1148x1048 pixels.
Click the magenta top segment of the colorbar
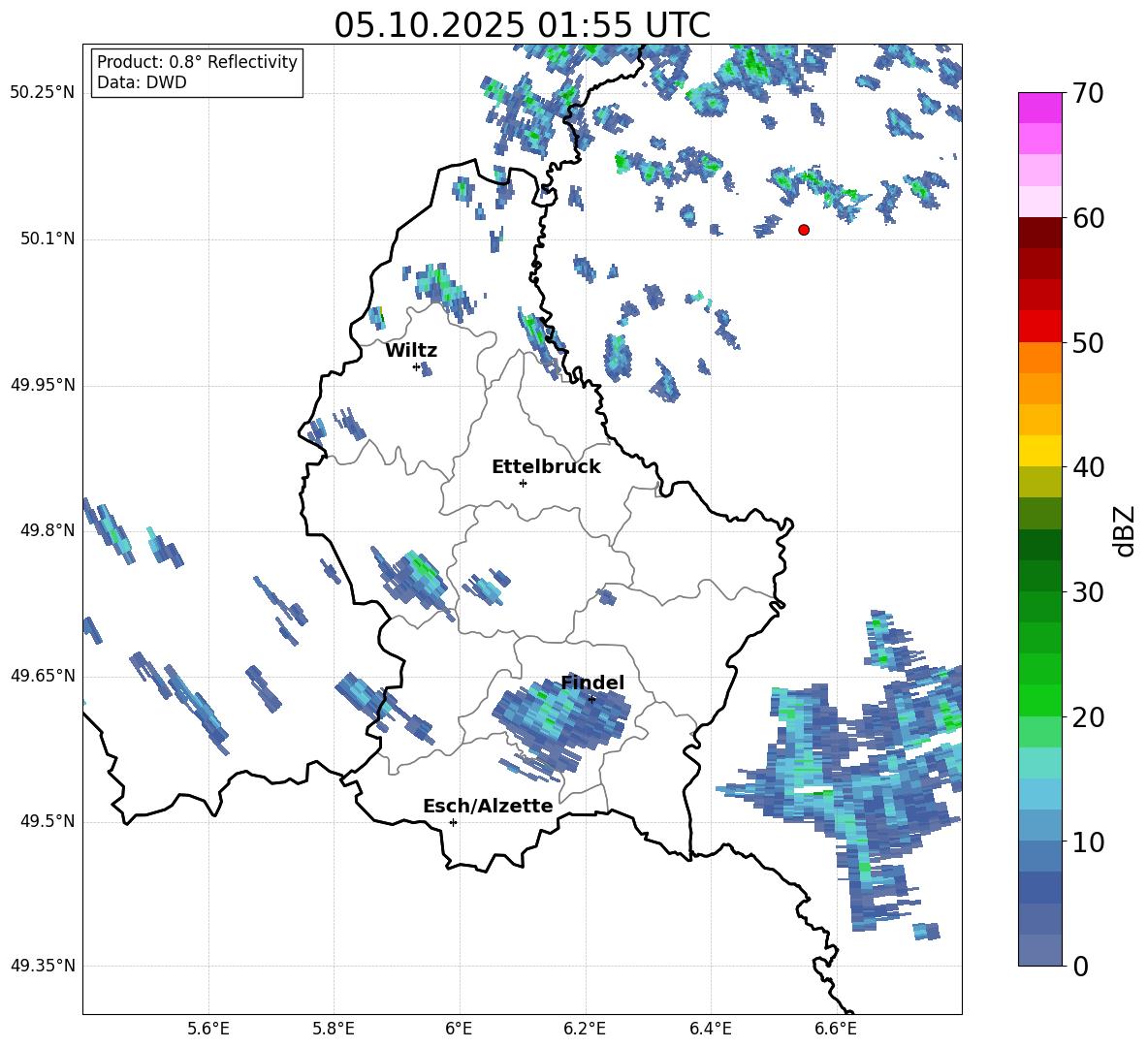pos(1040,108)
